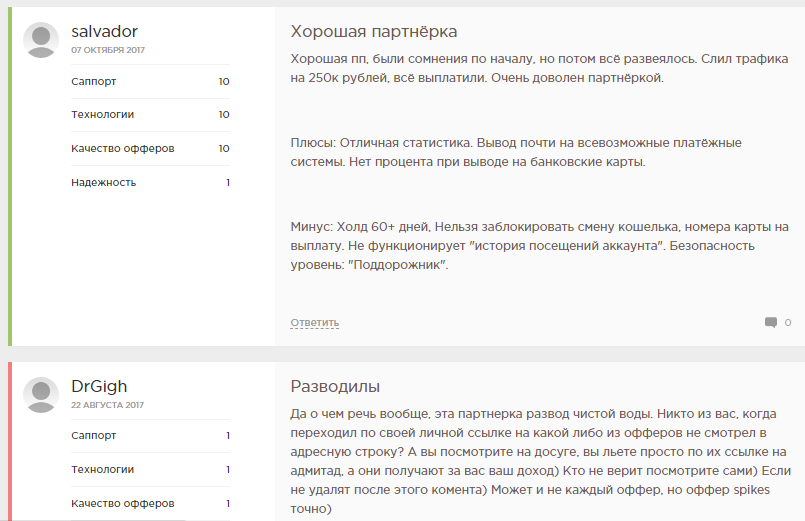Click salvador's Технологии rating row

coord(150,114)
